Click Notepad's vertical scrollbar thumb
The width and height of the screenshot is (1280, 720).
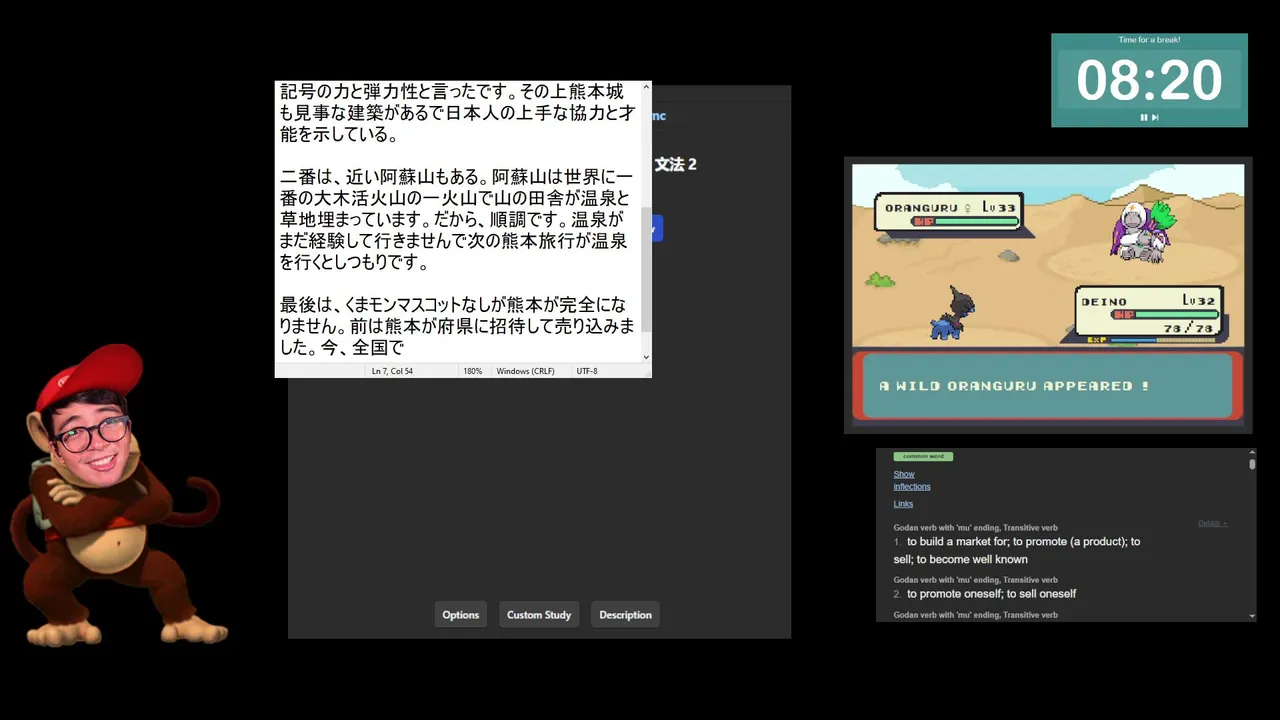[646, 270]
